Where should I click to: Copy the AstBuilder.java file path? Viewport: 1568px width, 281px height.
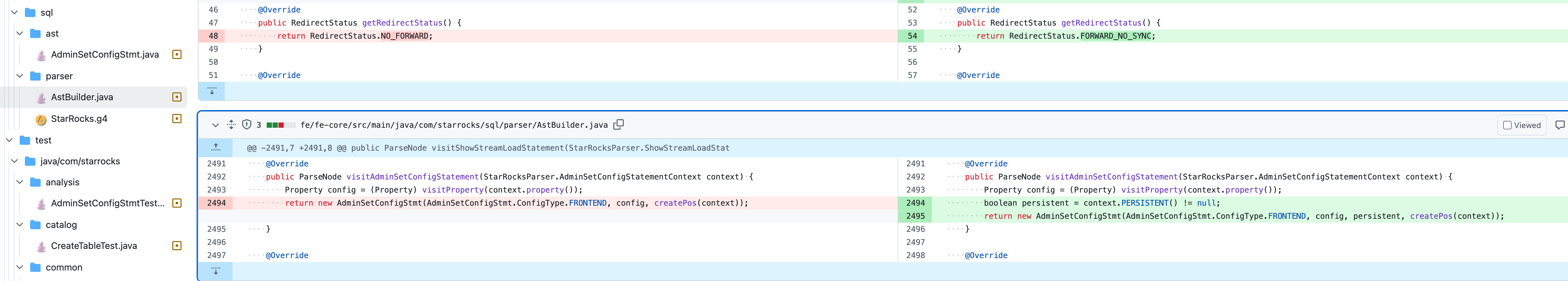(x=619, y=125)
